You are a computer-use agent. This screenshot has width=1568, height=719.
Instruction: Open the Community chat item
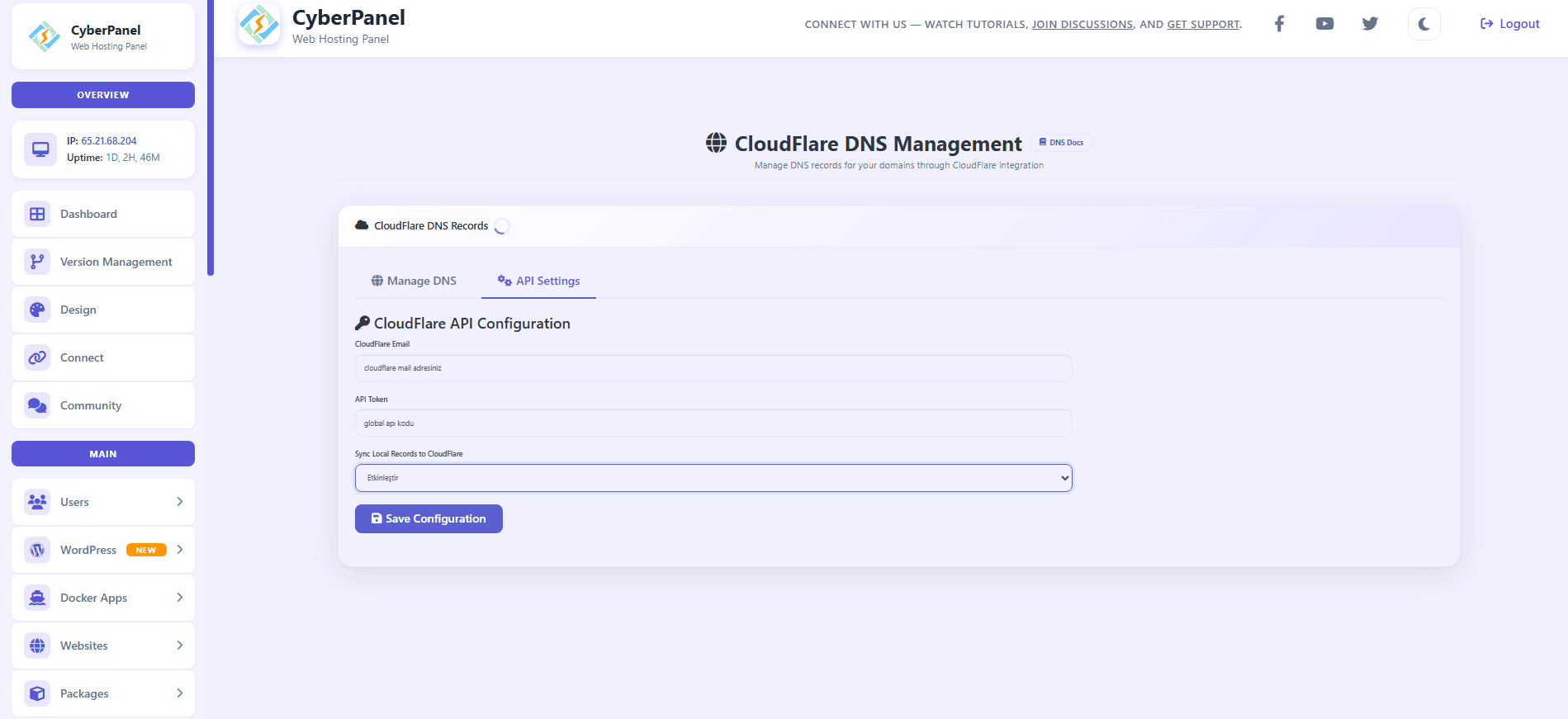click(x=103, y=405)
